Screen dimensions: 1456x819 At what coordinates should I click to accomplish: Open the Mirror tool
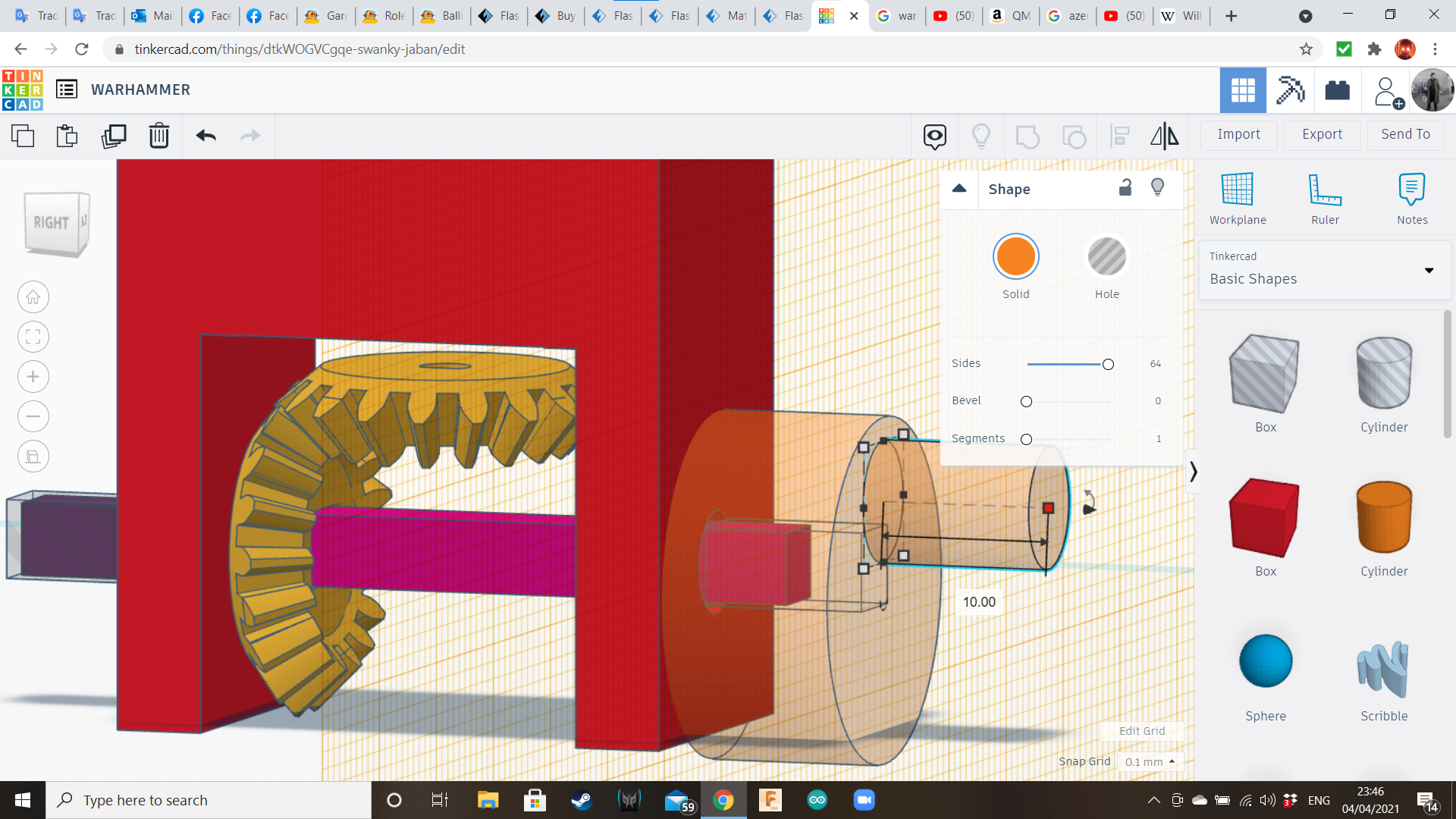point(1164,136)
